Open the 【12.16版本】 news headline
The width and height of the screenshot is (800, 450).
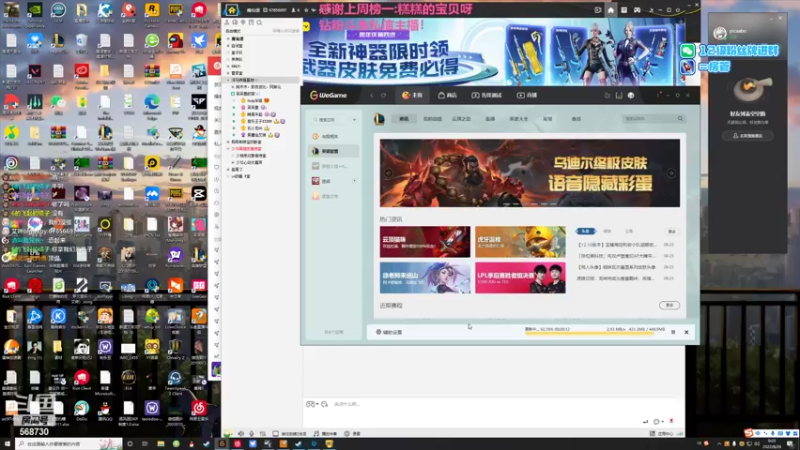[x=616, y=245]
